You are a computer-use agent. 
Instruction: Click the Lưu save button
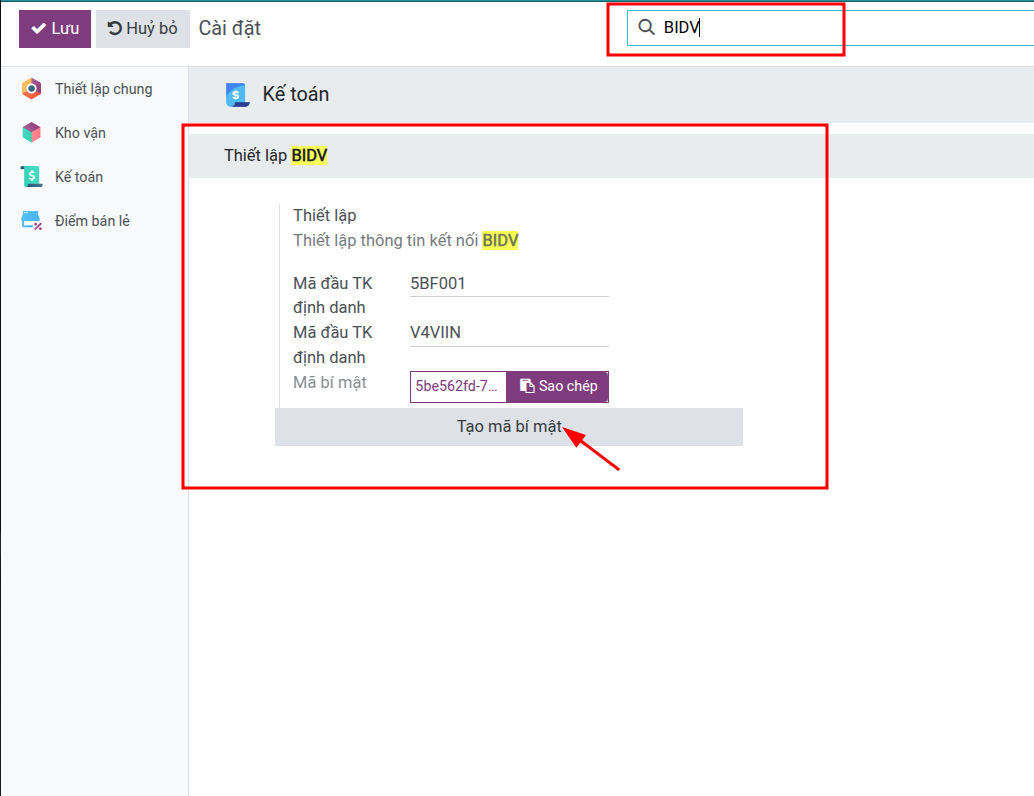(x=55, y=29)
